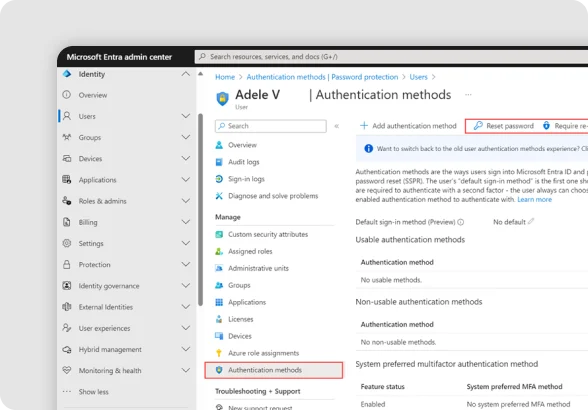Image resolution: width=588 pixels, height=410 pixels.
Task: Click the info icon beside Default sign-in method
Action: click(x=461, y=222)
